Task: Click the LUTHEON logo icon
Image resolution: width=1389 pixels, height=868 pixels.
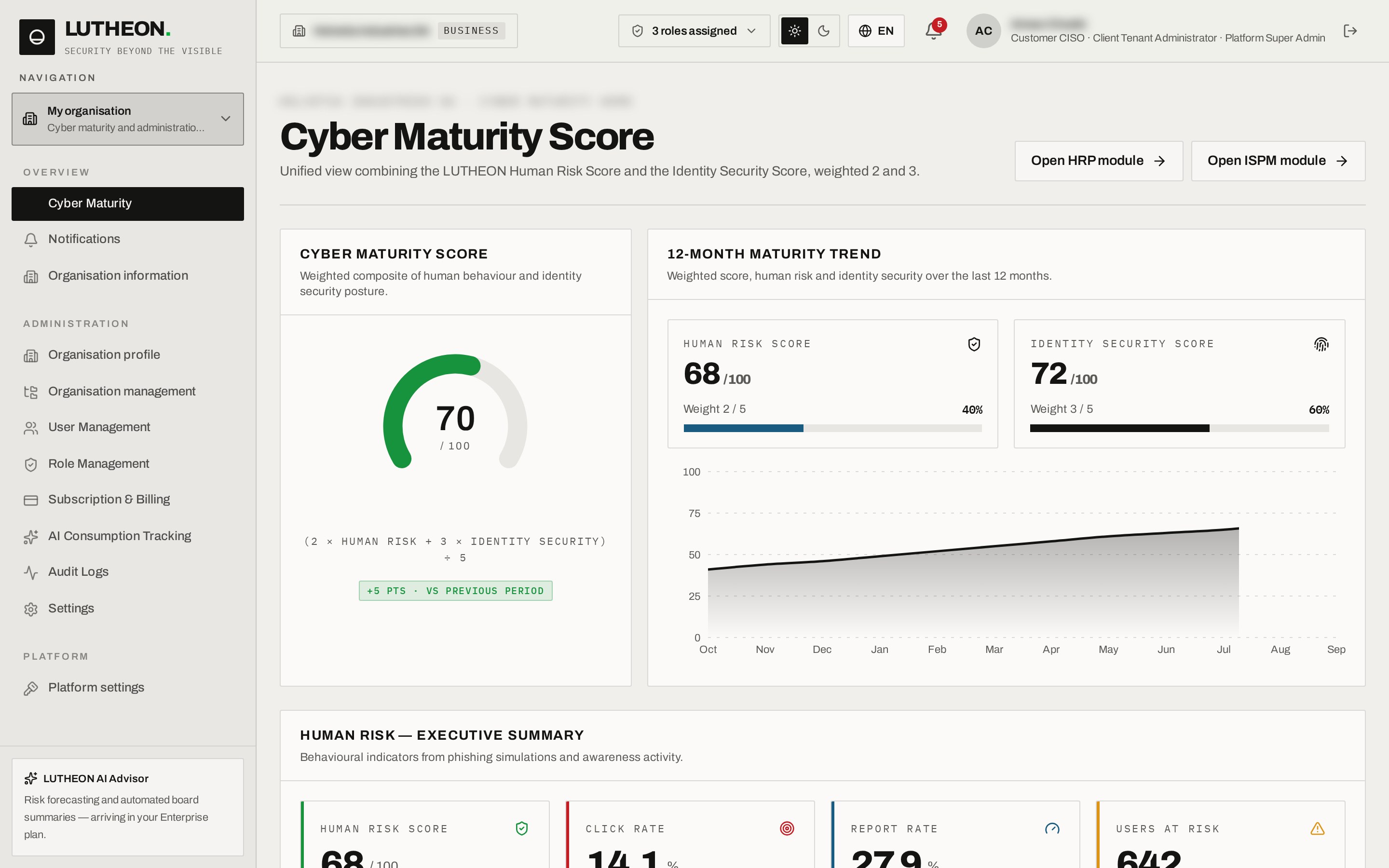Action: (x=37, y=37)
